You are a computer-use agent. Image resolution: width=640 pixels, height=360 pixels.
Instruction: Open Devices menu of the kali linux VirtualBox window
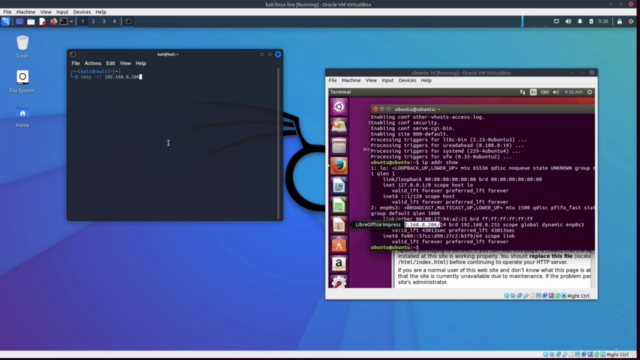[x=82, y=12]
